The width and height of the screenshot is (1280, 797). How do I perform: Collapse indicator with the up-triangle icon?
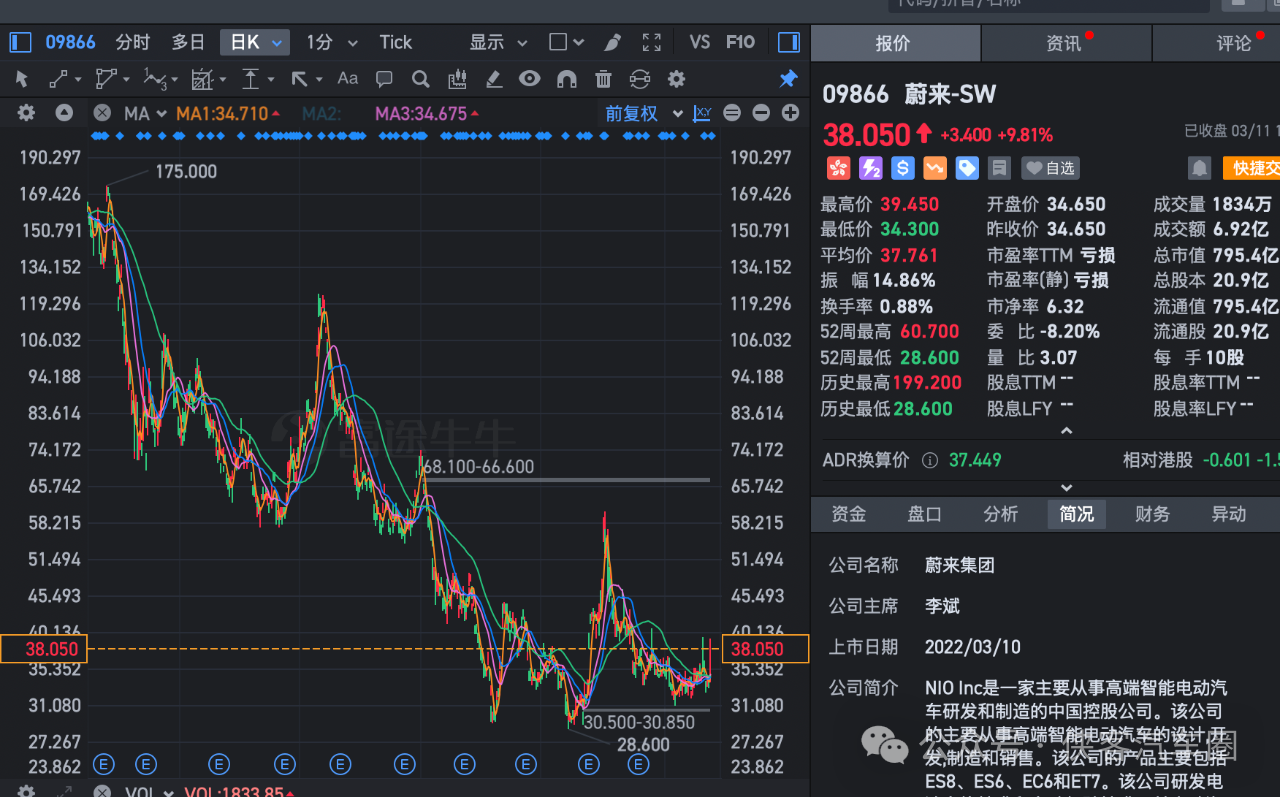click(x=64, y=113)
